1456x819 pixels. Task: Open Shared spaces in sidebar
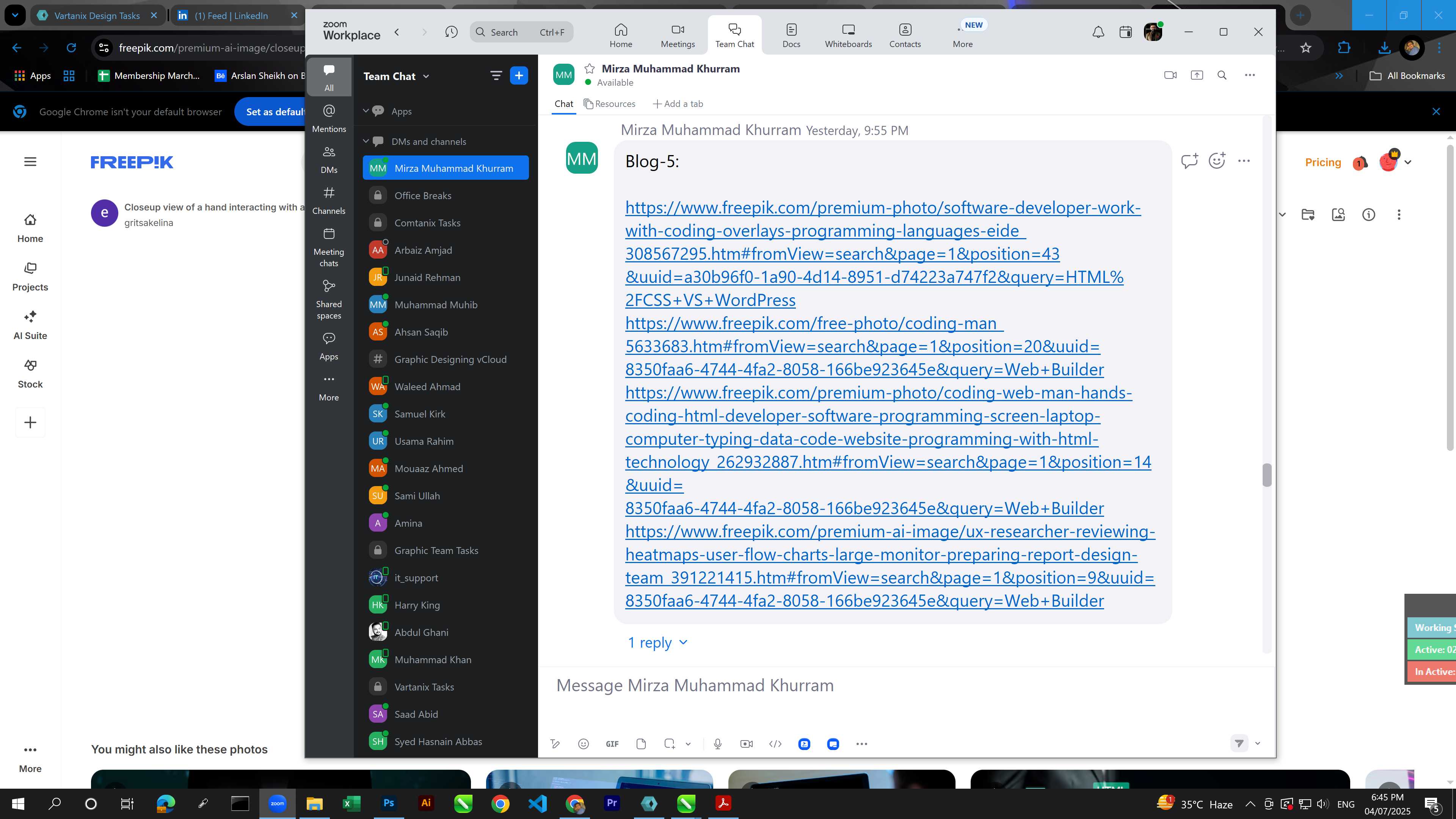click(329, 300)
